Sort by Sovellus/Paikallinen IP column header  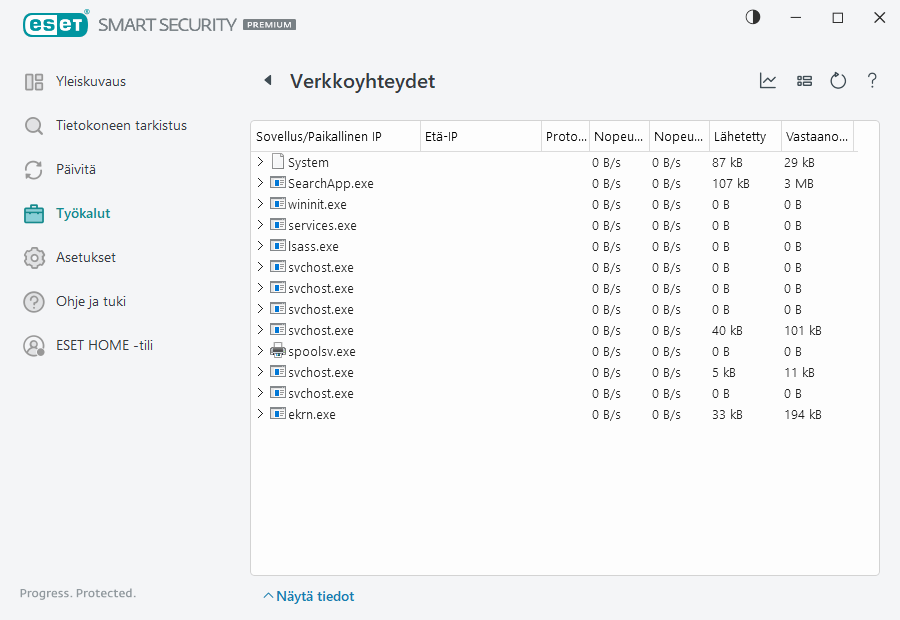pyautogui.click(x=319, y=137)
